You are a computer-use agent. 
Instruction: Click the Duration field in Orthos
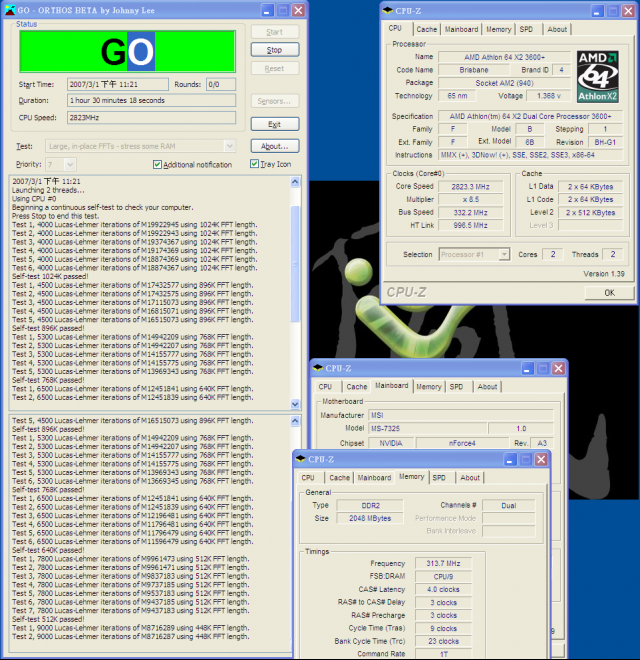151,100
